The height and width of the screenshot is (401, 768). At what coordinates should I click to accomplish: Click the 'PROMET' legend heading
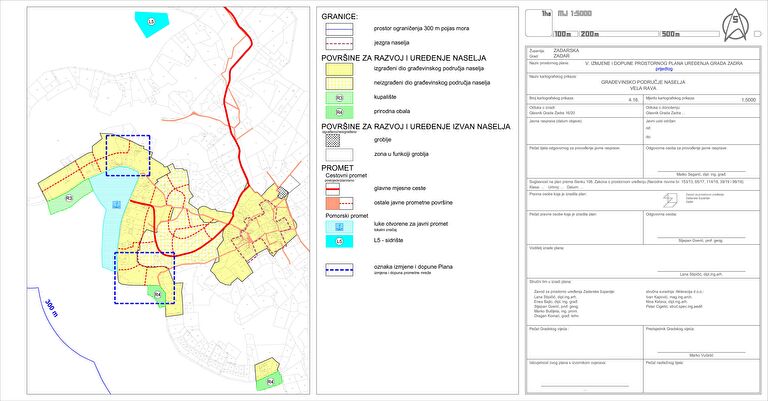pyautogui.click(x=337, y=168)
